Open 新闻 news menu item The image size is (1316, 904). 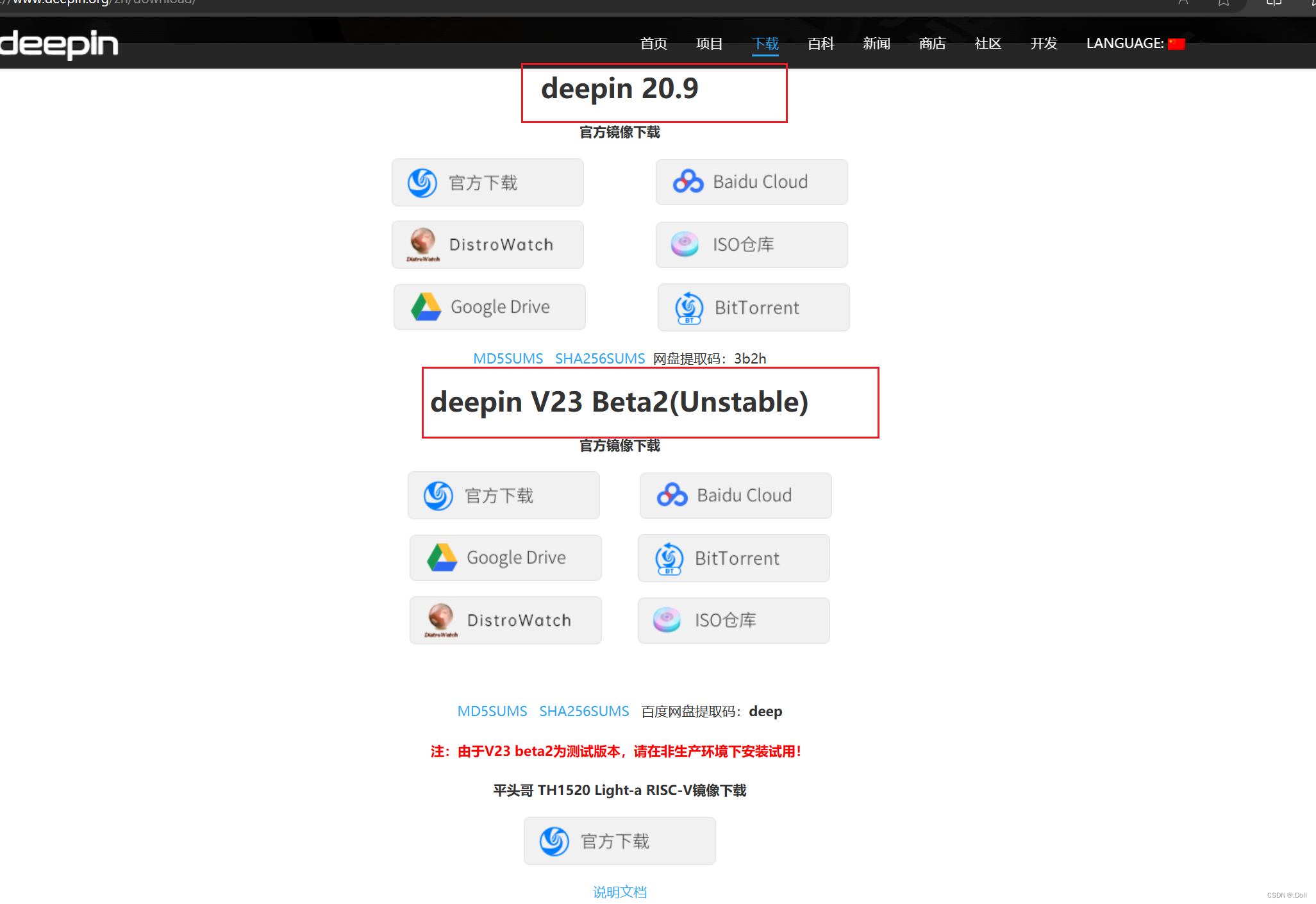click(876, 44)
